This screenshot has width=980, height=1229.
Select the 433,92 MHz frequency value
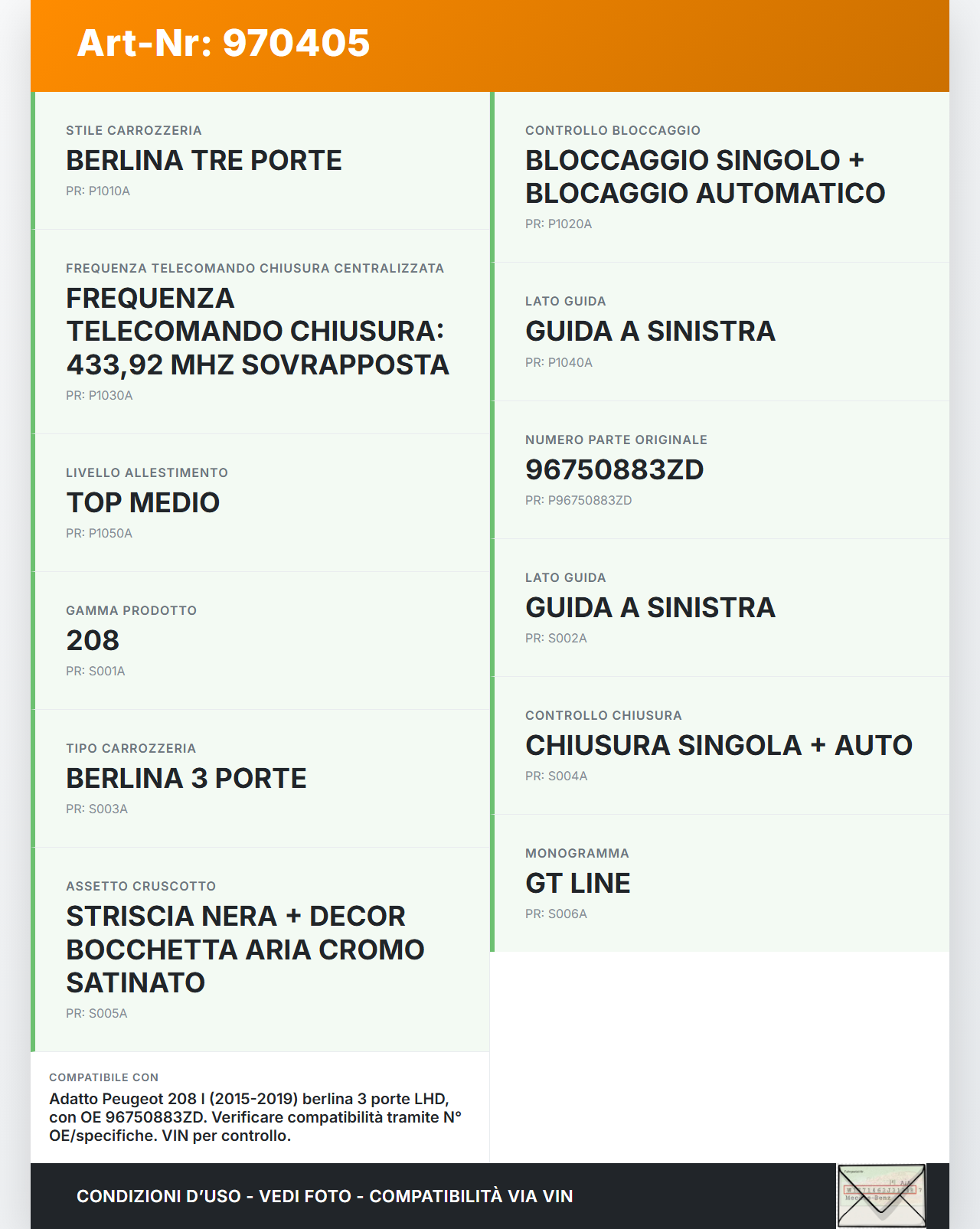(x=257, y=332)
